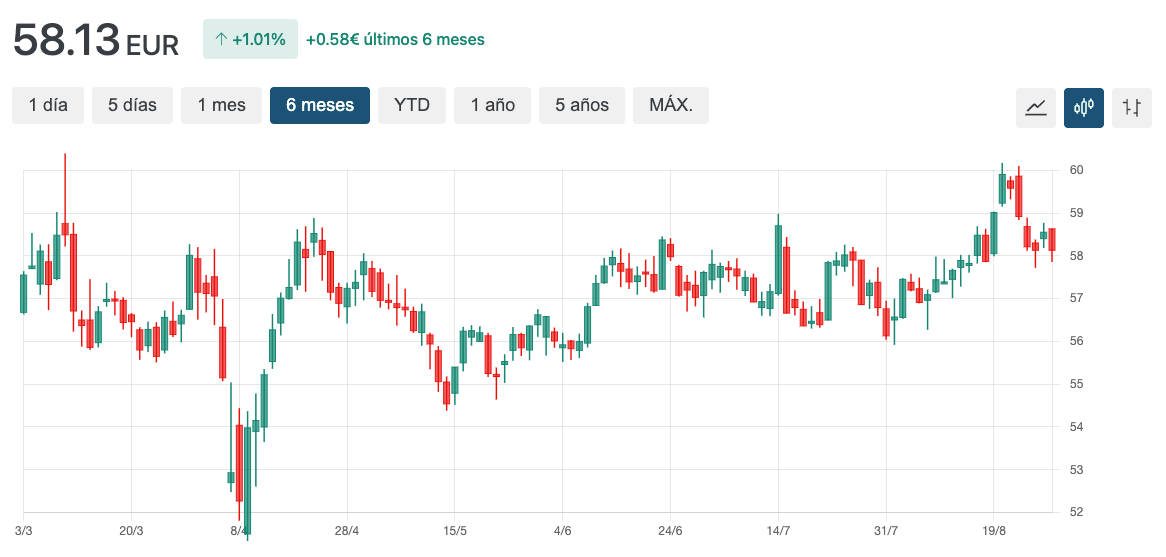Click the 60 price axis label

pos(1076,170)
